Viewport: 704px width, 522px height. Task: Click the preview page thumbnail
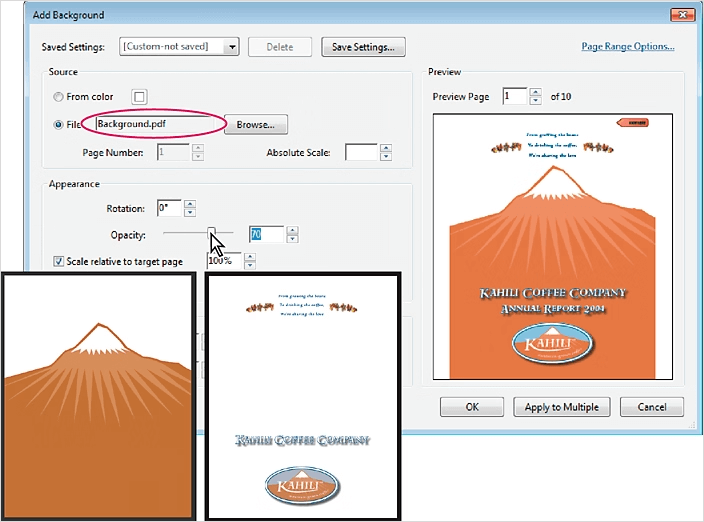[x=553, y=246]
